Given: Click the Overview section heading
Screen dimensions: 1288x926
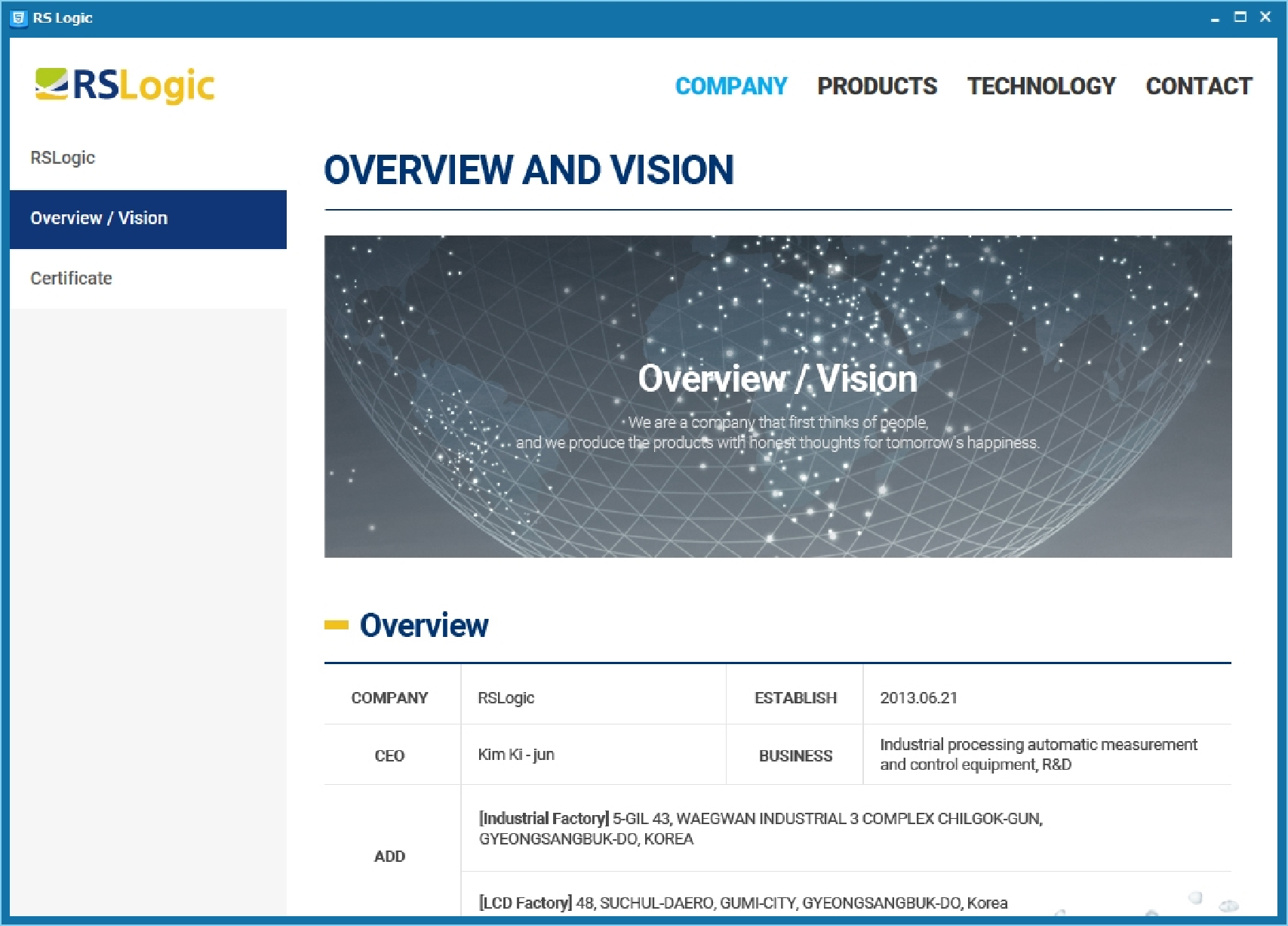Looking at the screenshot, I should 424,626.
